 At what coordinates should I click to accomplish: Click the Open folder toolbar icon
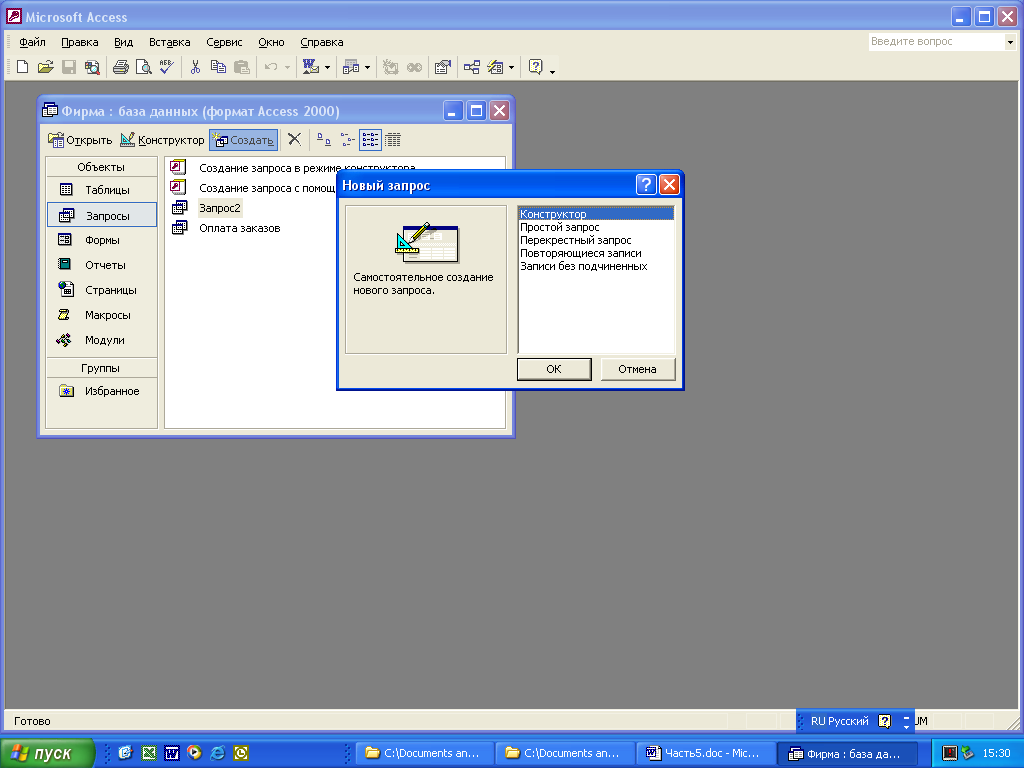coord(46,67)
